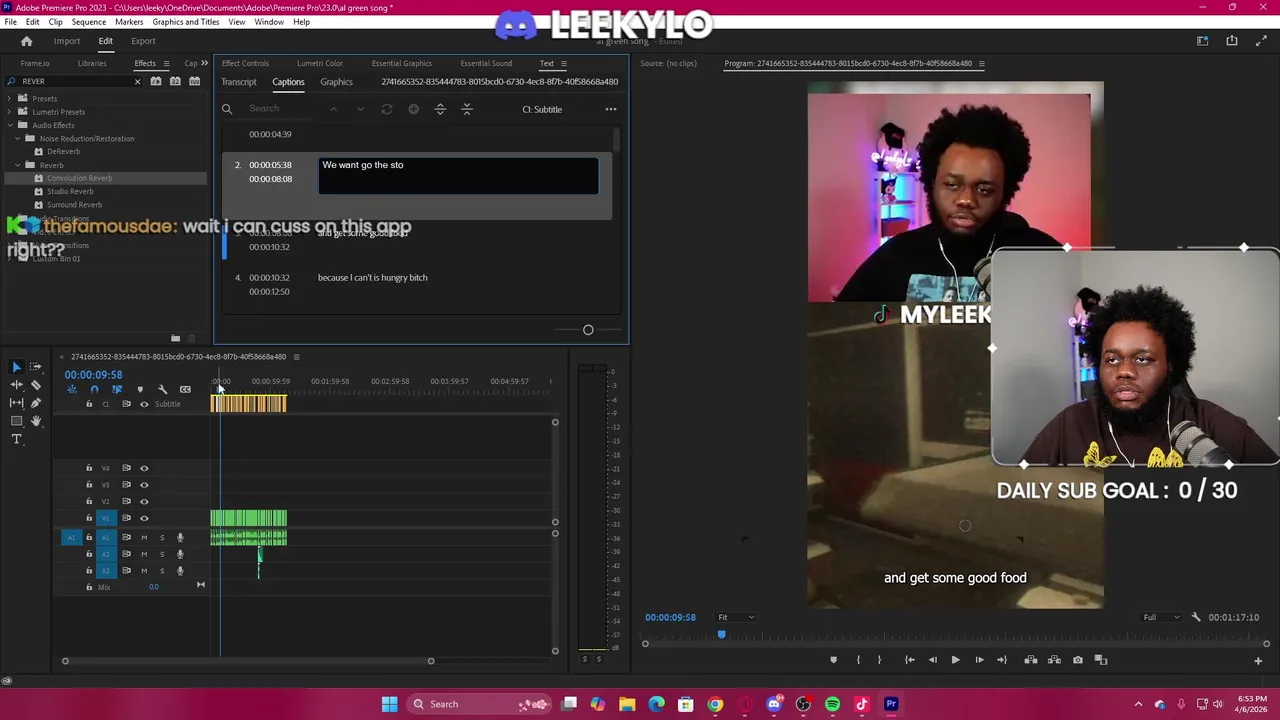Collapse the Noise Reduction/Restoration folder
The width and height of the screenshot is (1280, 720).
(x=17, y=138)
